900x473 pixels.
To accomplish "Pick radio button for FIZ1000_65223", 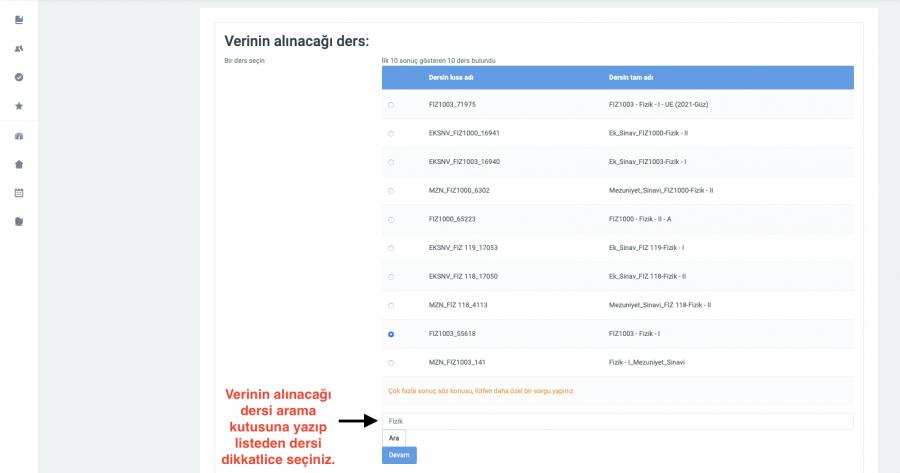I will (x=390, y=219).
